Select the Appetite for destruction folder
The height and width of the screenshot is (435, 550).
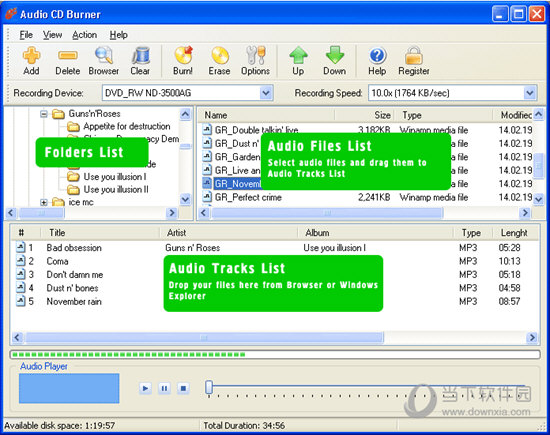pos(127,126)
